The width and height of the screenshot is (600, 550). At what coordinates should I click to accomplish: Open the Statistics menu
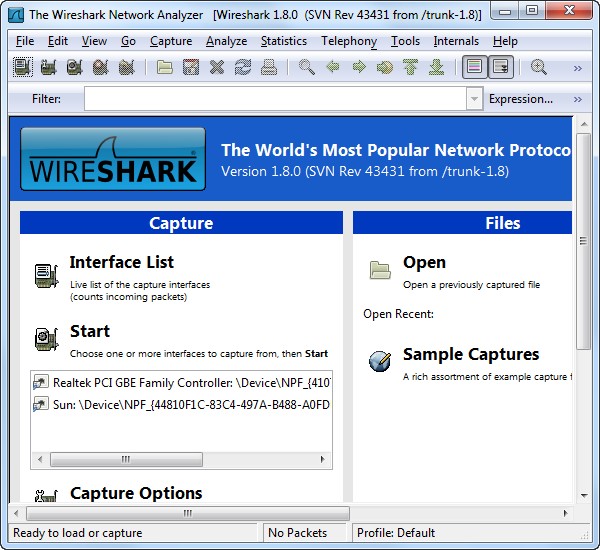[x=284, y=41]
